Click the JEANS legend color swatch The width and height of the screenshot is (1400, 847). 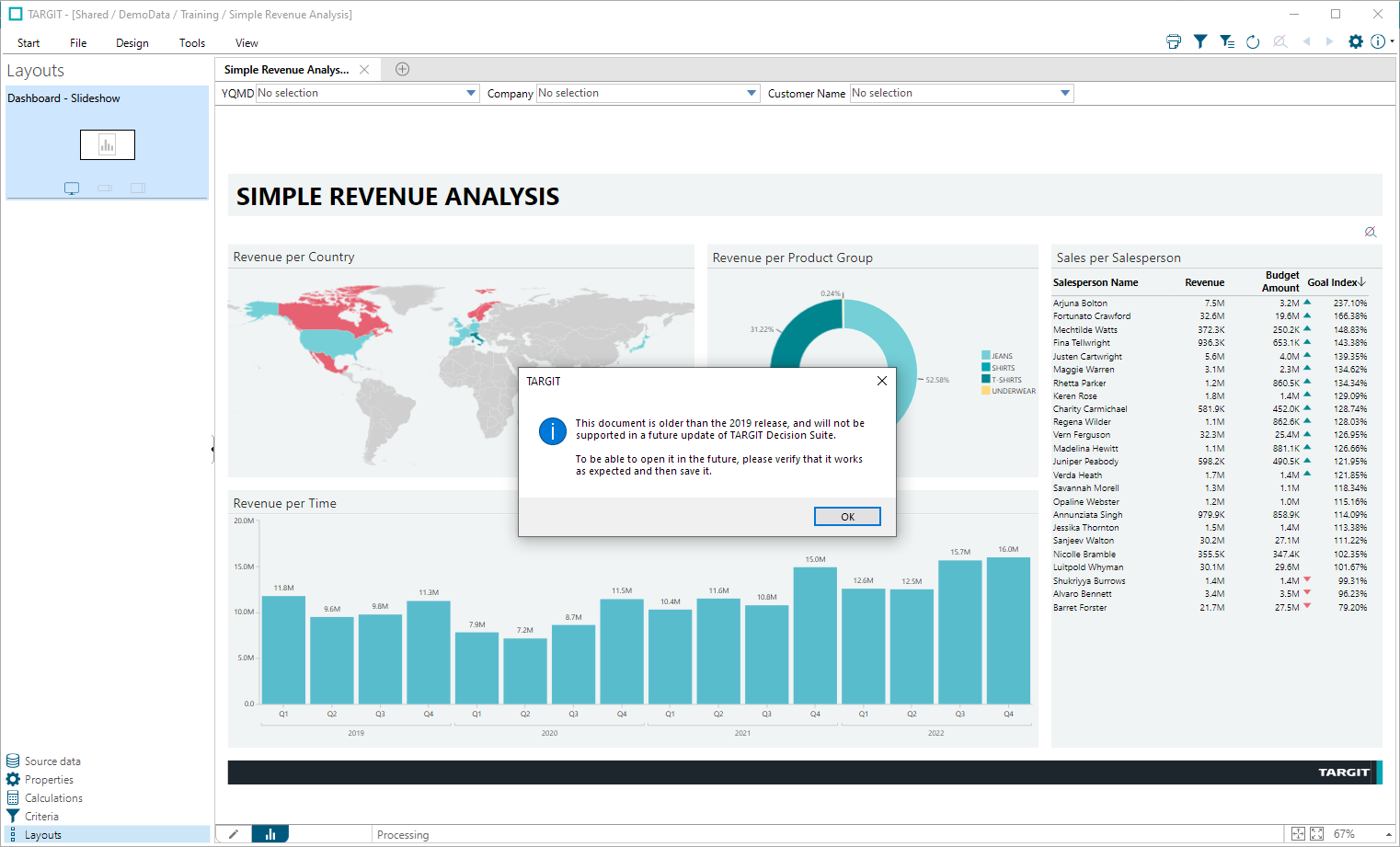tap(986, 355)
